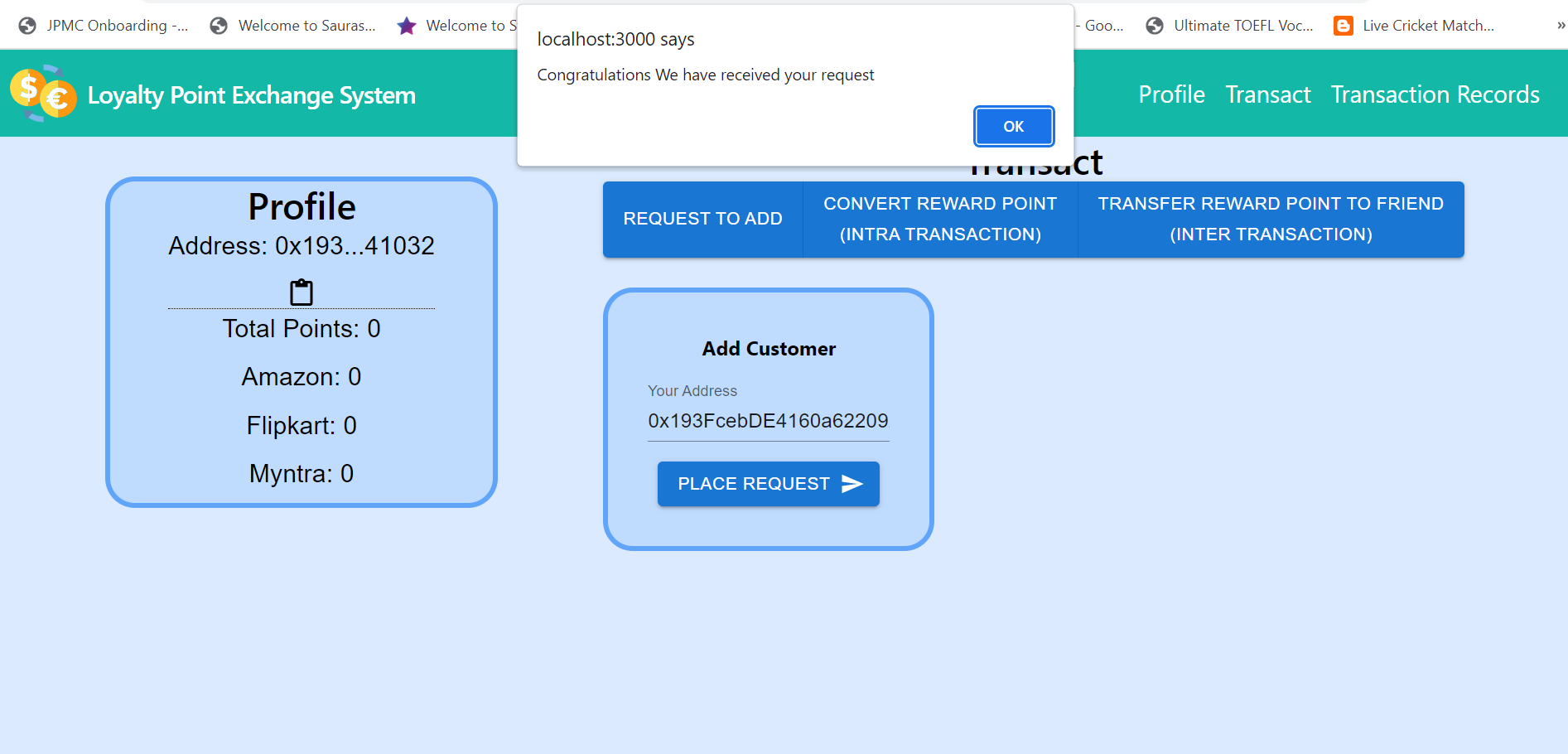Click the clipboard icon to copy the address

pos(301,291)
